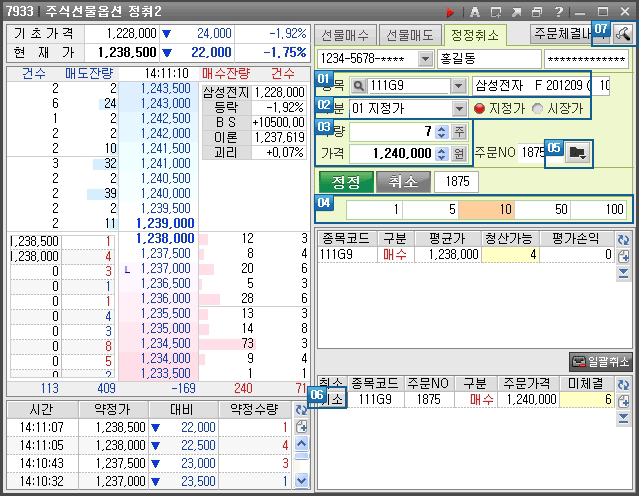This screenshot has width=639, height=496.
Task: Select quick quantity 5 button
Action: [x=430, y=209]
